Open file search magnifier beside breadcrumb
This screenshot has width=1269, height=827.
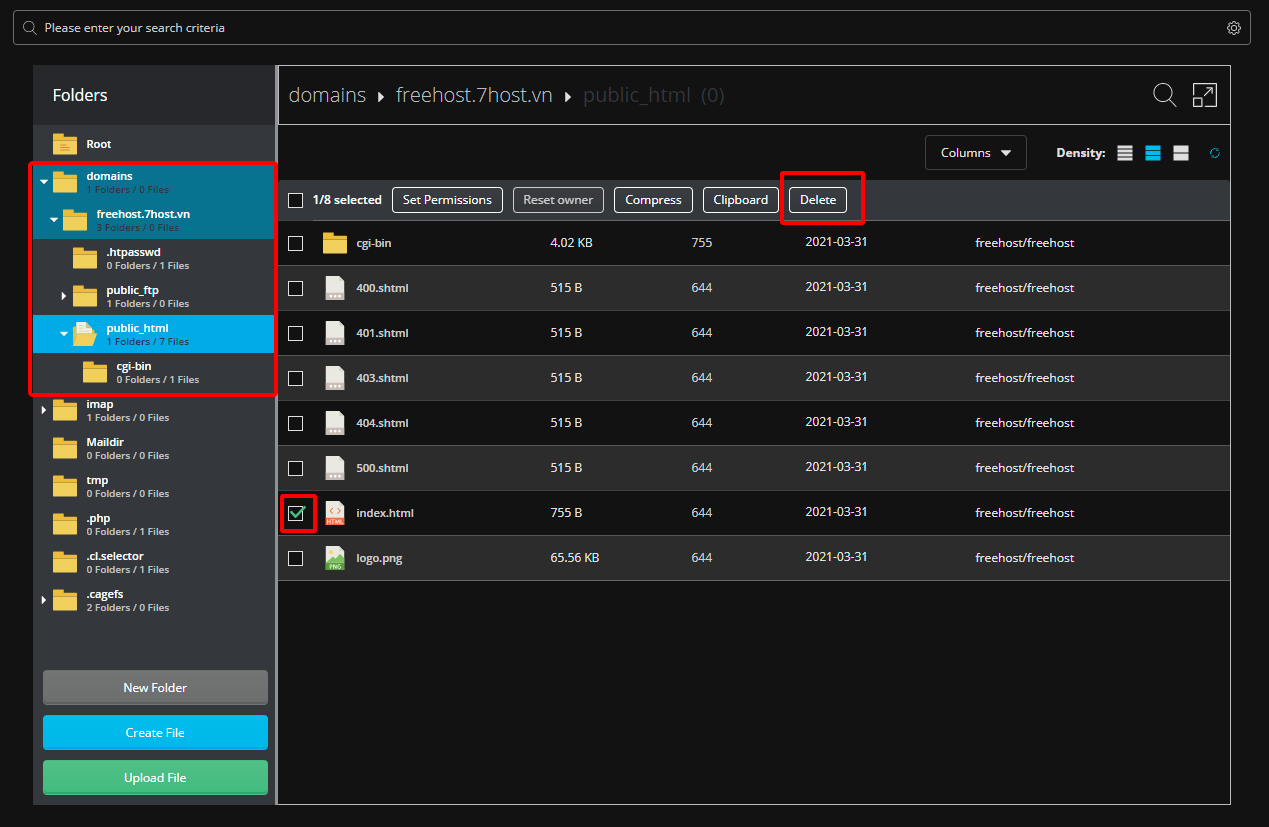coord(1164,95)
